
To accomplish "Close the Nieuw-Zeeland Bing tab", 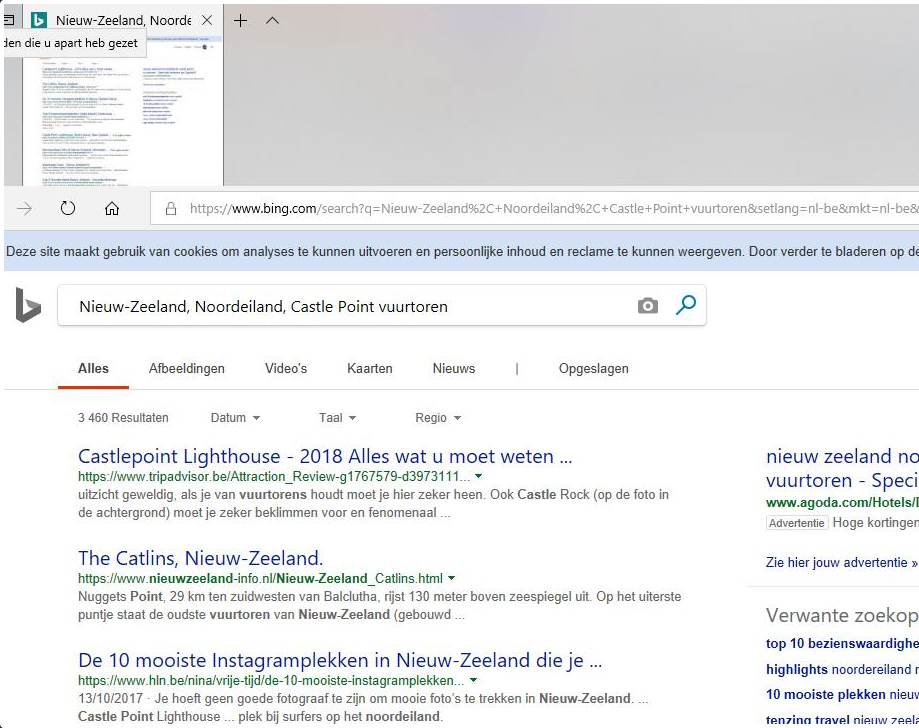I will pos(207,21).
